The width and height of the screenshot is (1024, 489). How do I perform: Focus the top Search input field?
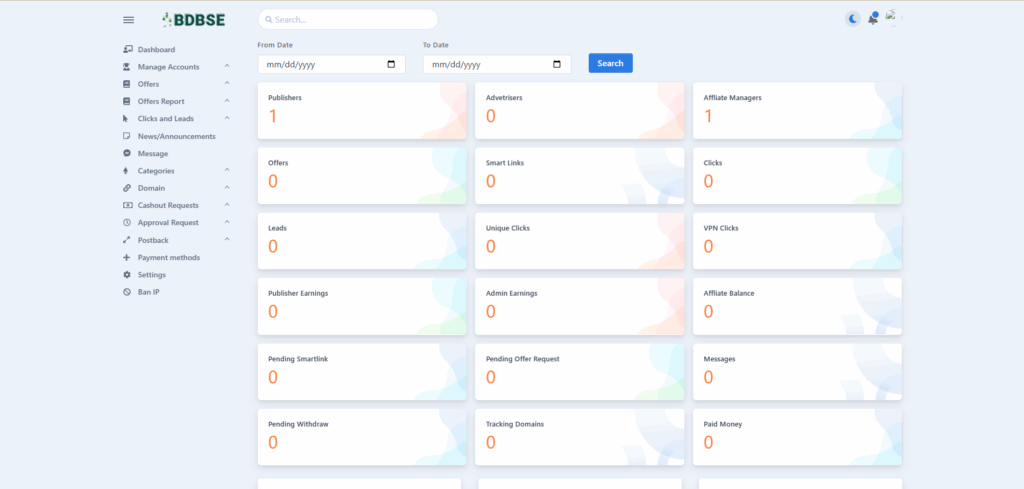click(348, 20)
